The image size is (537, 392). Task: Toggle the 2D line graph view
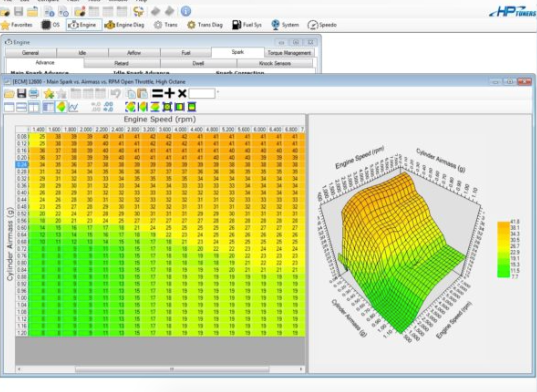click(x=73, y=107)
